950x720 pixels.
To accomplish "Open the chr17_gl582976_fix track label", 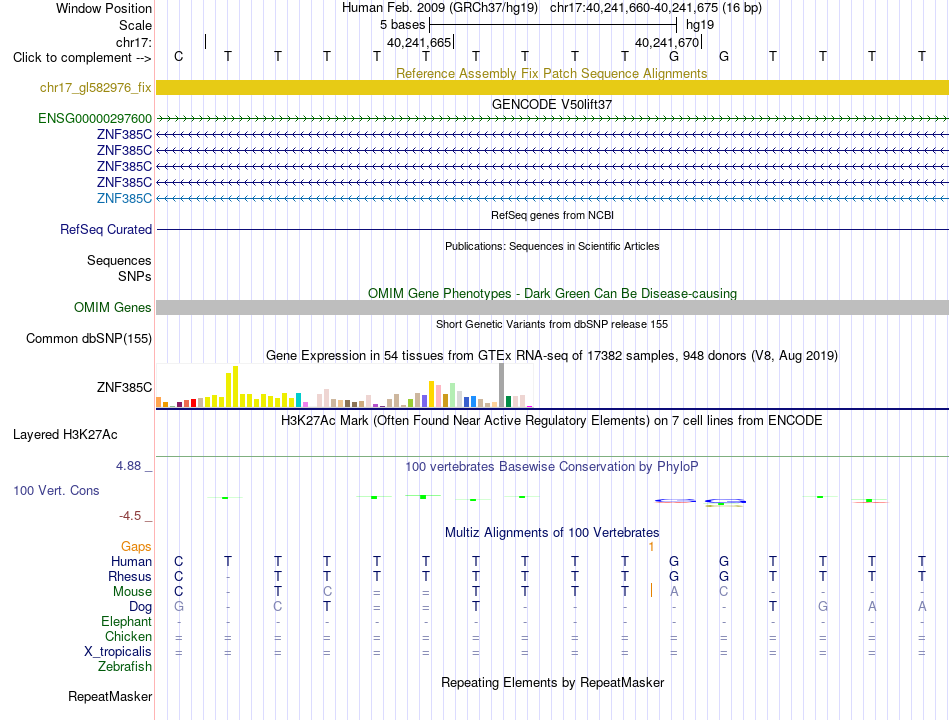I will 96,87.
